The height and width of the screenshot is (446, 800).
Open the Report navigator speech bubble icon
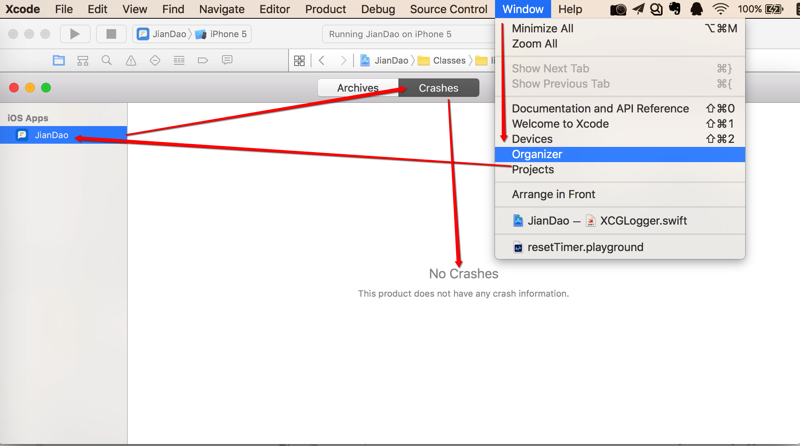click(x=227, y=60)
